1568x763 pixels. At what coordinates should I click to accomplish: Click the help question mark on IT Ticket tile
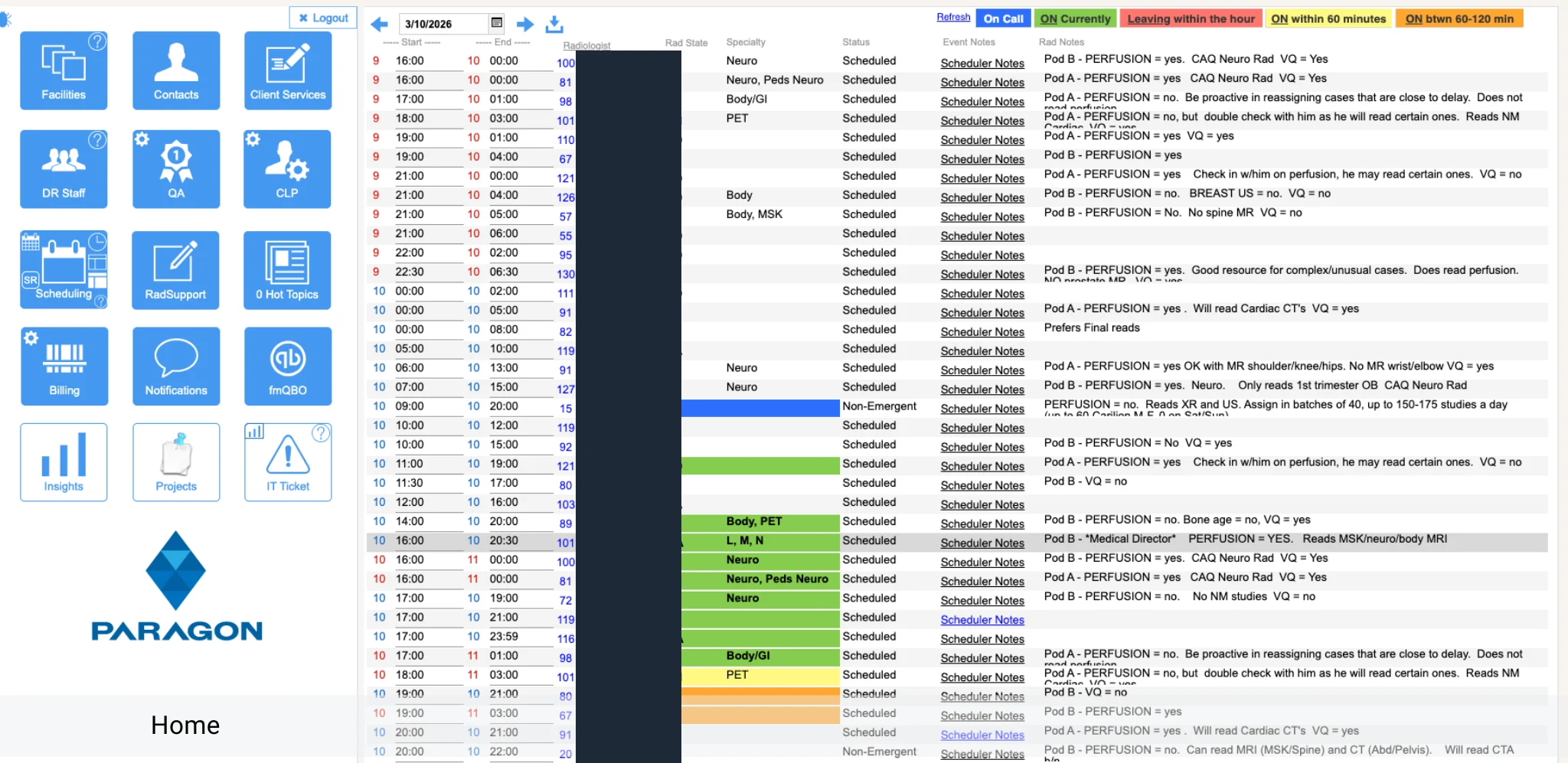point(322,433)
